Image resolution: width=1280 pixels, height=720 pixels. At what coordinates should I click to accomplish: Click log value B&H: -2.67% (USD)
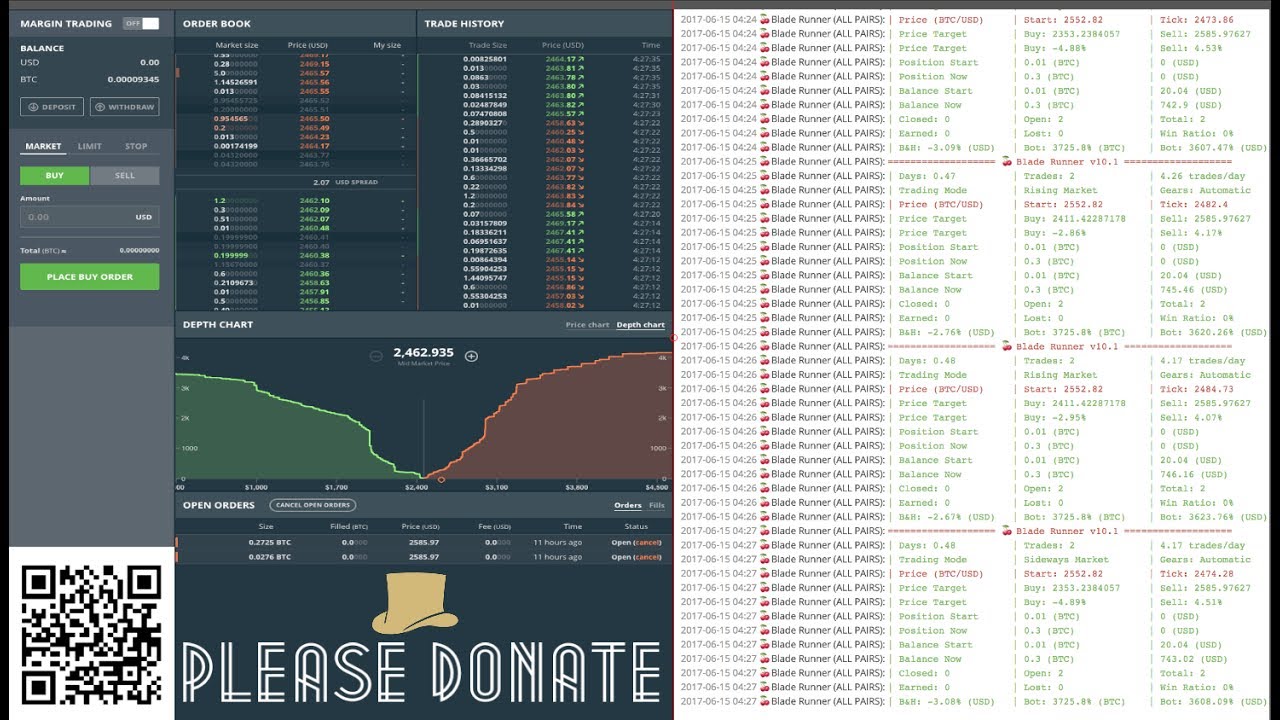pyautogui.click(x=946, y=517)
